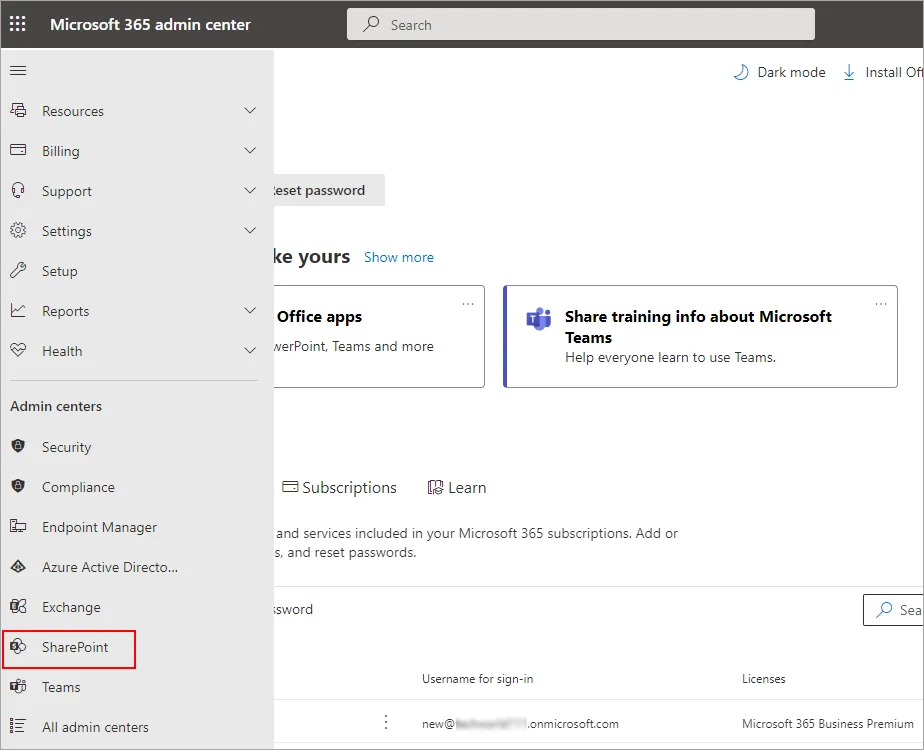Click the magnifier icon in top search bar

click(371, 24)
